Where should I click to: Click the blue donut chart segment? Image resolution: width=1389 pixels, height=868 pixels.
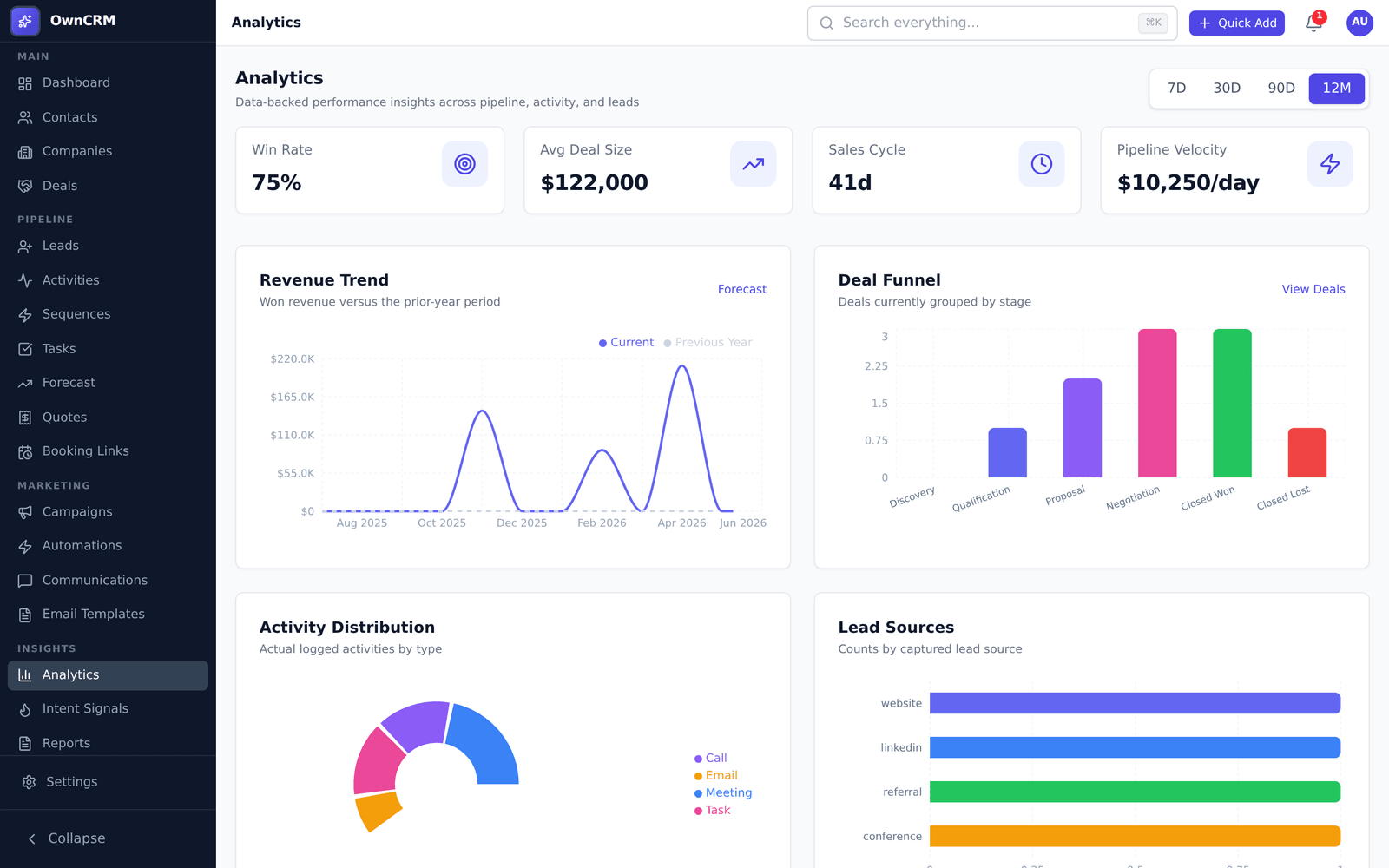point(486,743)
